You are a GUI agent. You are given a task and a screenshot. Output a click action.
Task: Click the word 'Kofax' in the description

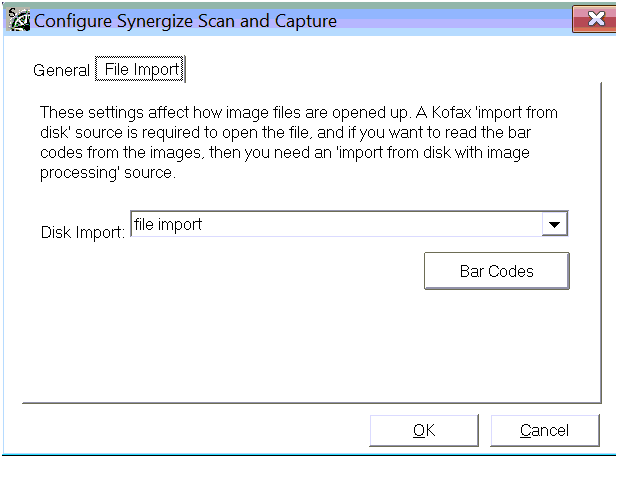pyautogui.click(x=452, y=113)
